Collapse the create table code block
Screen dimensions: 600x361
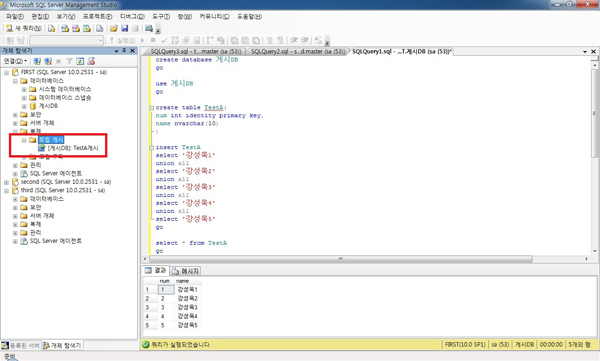152,108
